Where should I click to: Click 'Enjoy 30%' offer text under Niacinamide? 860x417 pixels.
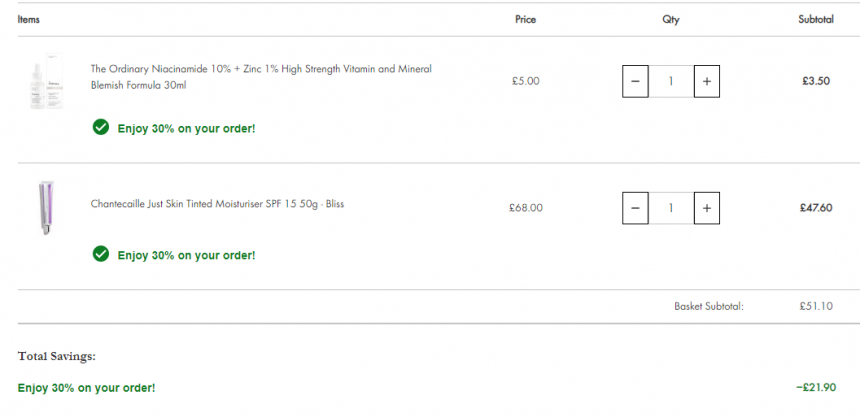point(186,129)
